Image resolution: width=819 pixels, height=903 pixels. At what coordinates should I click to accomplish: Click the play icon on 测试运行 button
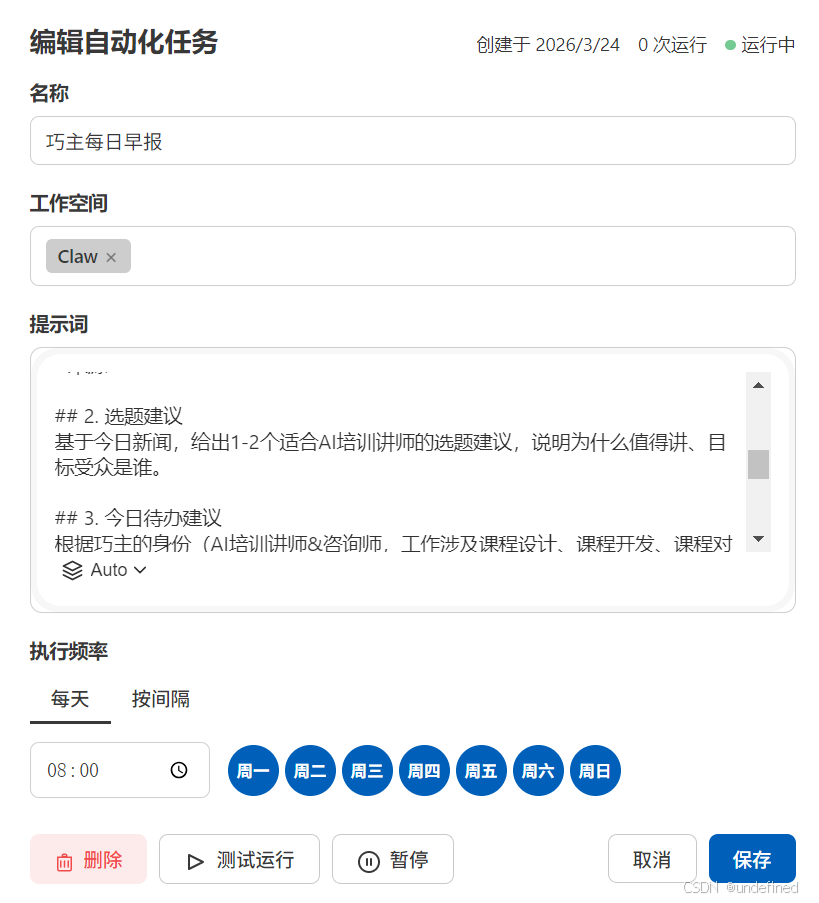[x=196, y=862]
